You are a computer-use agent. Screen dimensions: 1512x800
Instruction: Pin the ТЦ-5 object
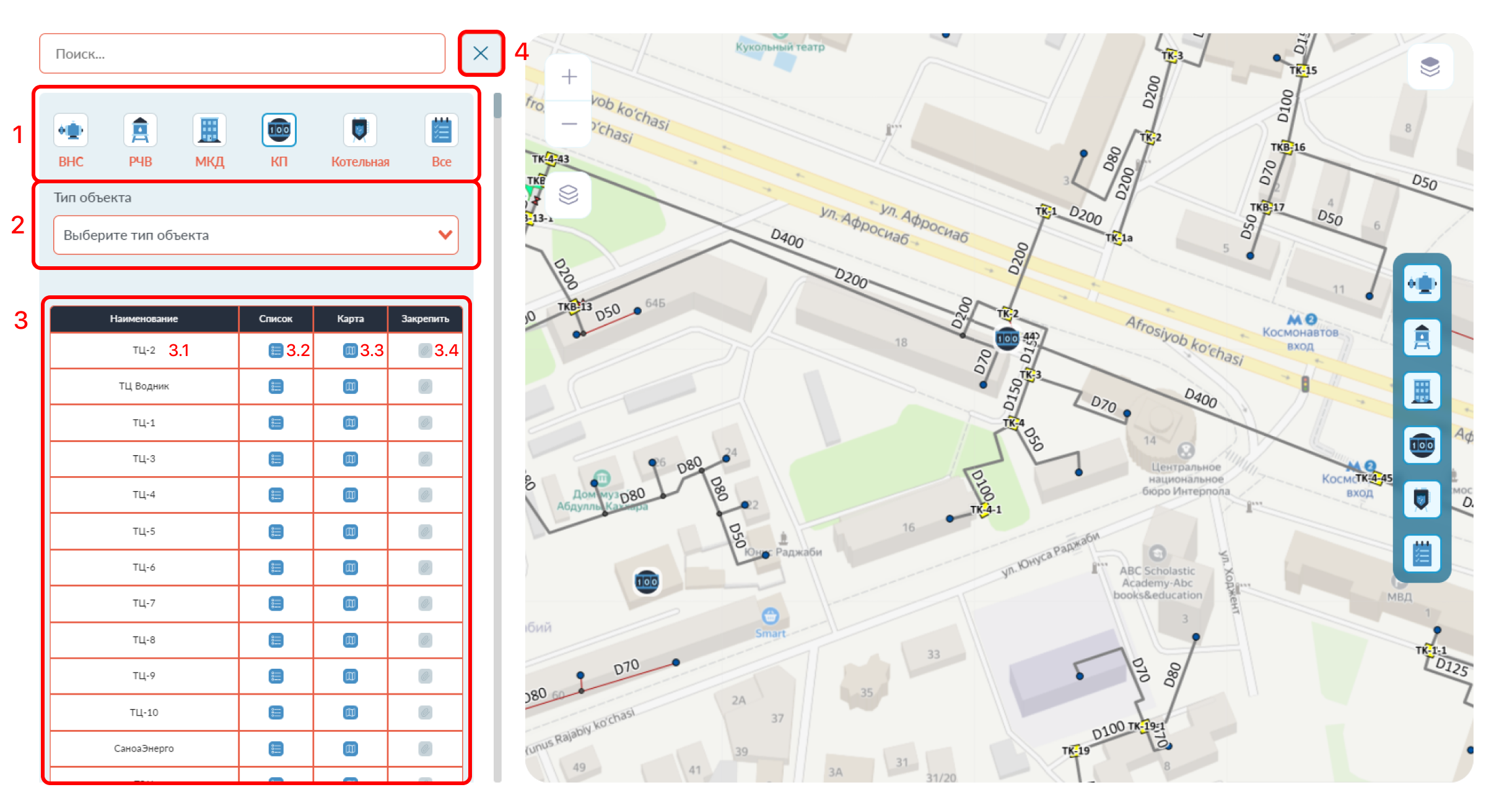[425, 531]
